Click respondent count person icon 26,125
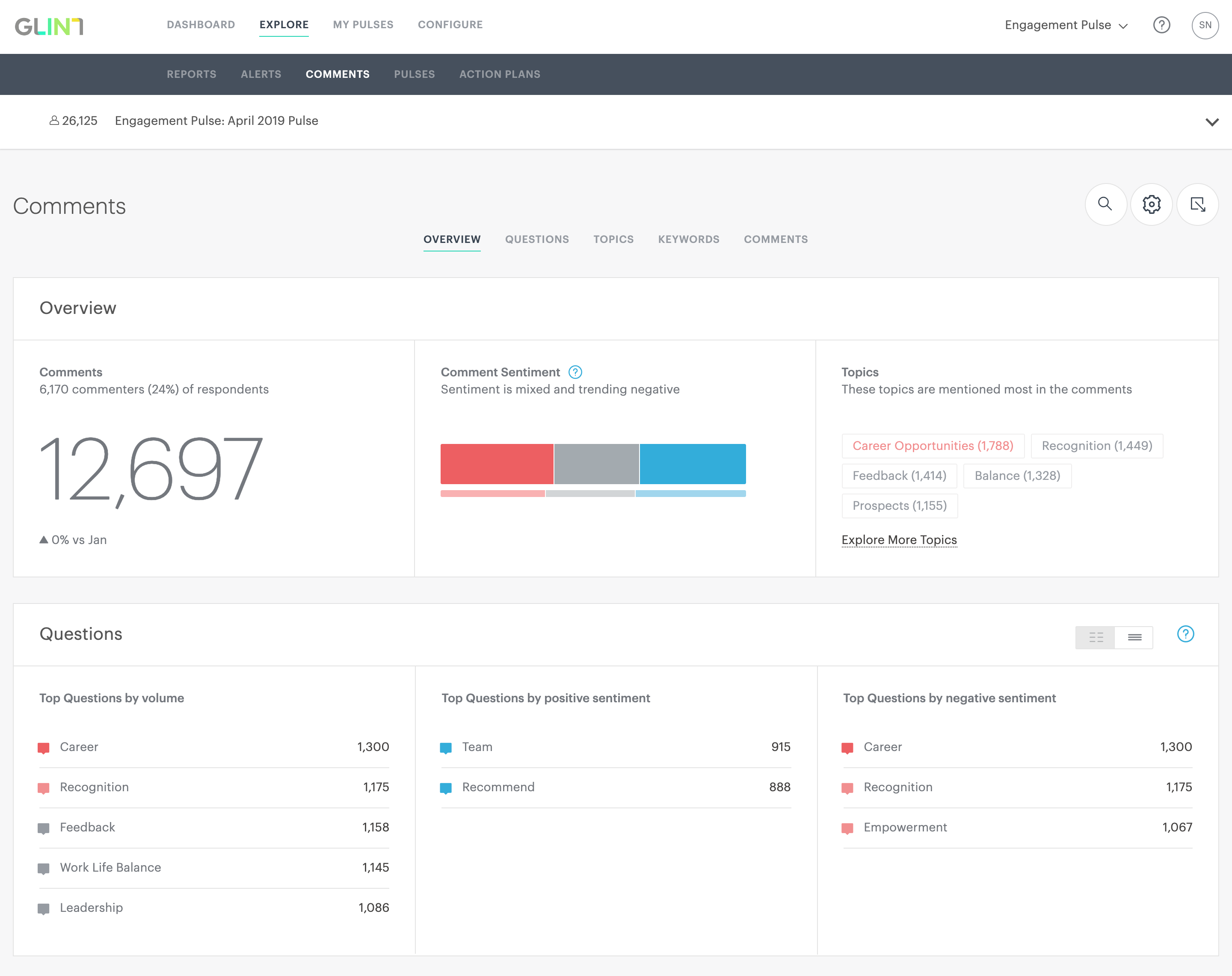Viewport: 1232px width, 976px height. (54, 121)
